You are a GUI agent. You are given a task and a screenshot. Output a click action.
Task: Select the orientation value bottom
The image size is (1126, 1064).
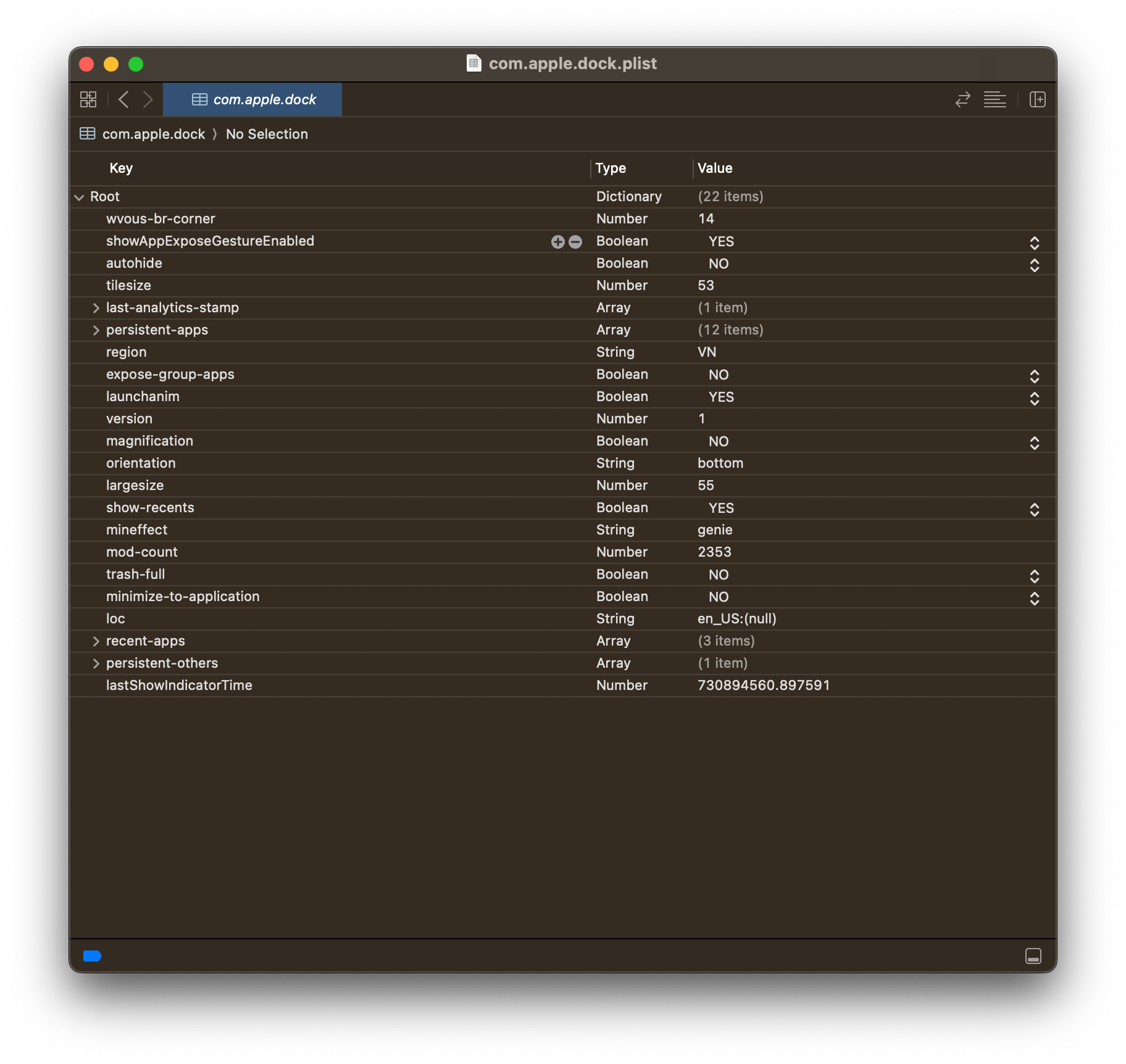[x=720, y=463]
